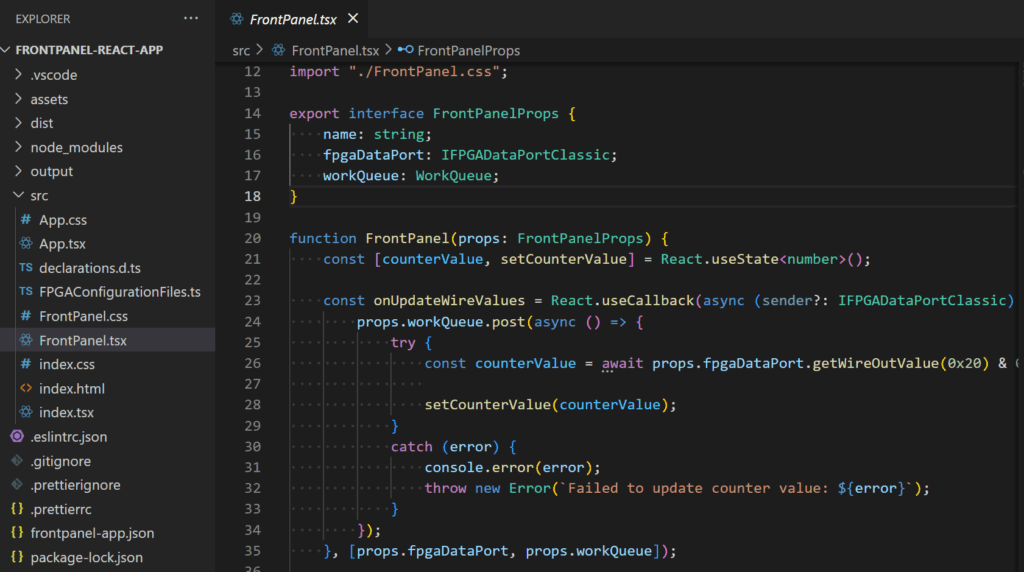Viewport: 1024px width, 572px height.
Task: Open App.tsx from the explorer
Action: [x=62, y=244]
